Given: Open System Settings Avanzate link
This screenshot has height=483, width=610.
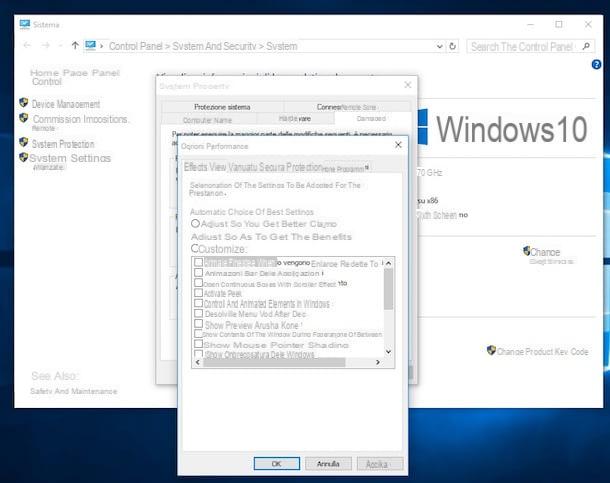Looking at the screenshot, I should pos(70,161).
